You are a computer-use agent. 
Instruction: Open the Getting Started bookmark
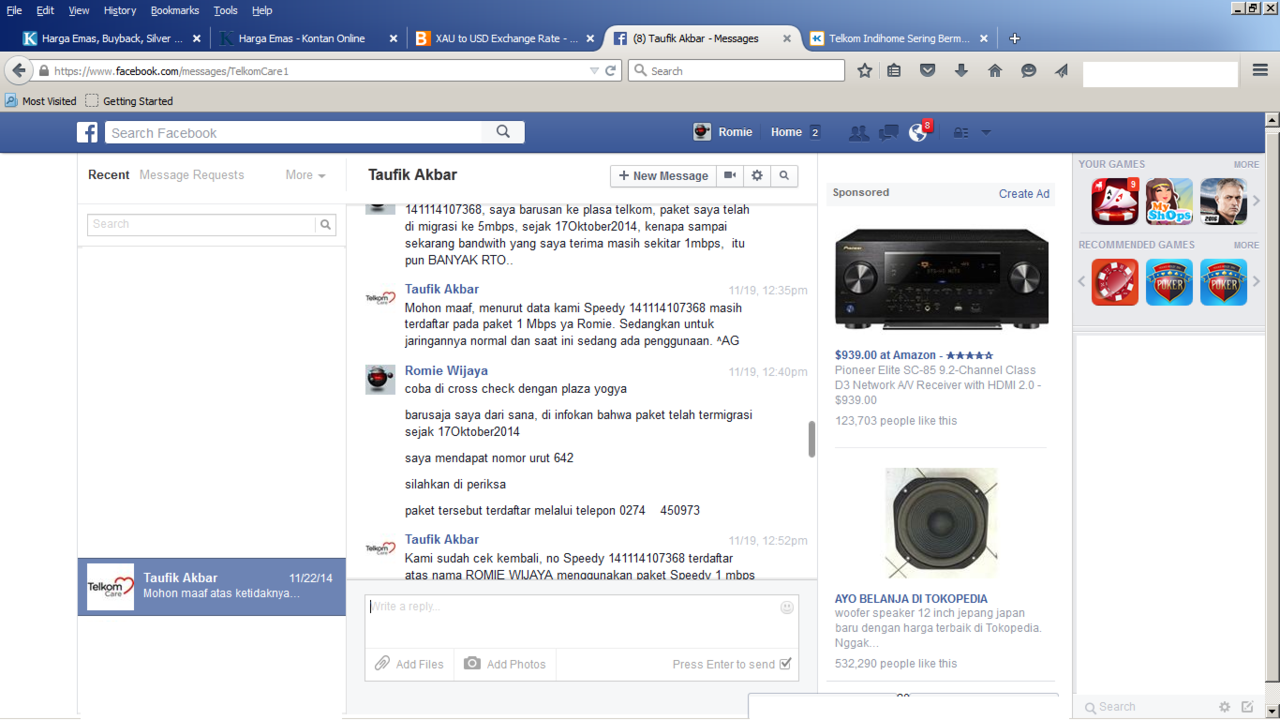tap(129, 101)
